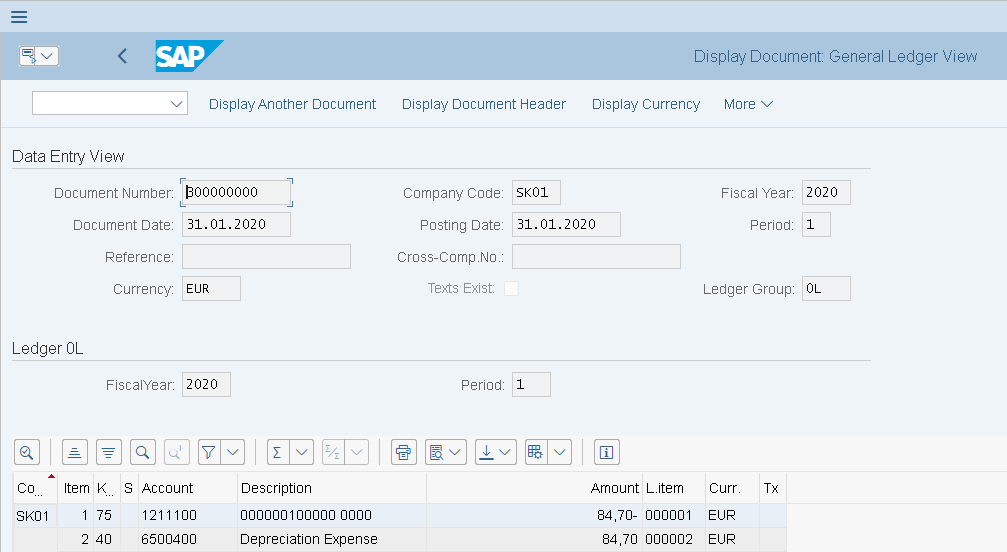Open the Subtotals dropdown arrow
Viewport: 1007px width, 552px height.
[x=357, y=452]
